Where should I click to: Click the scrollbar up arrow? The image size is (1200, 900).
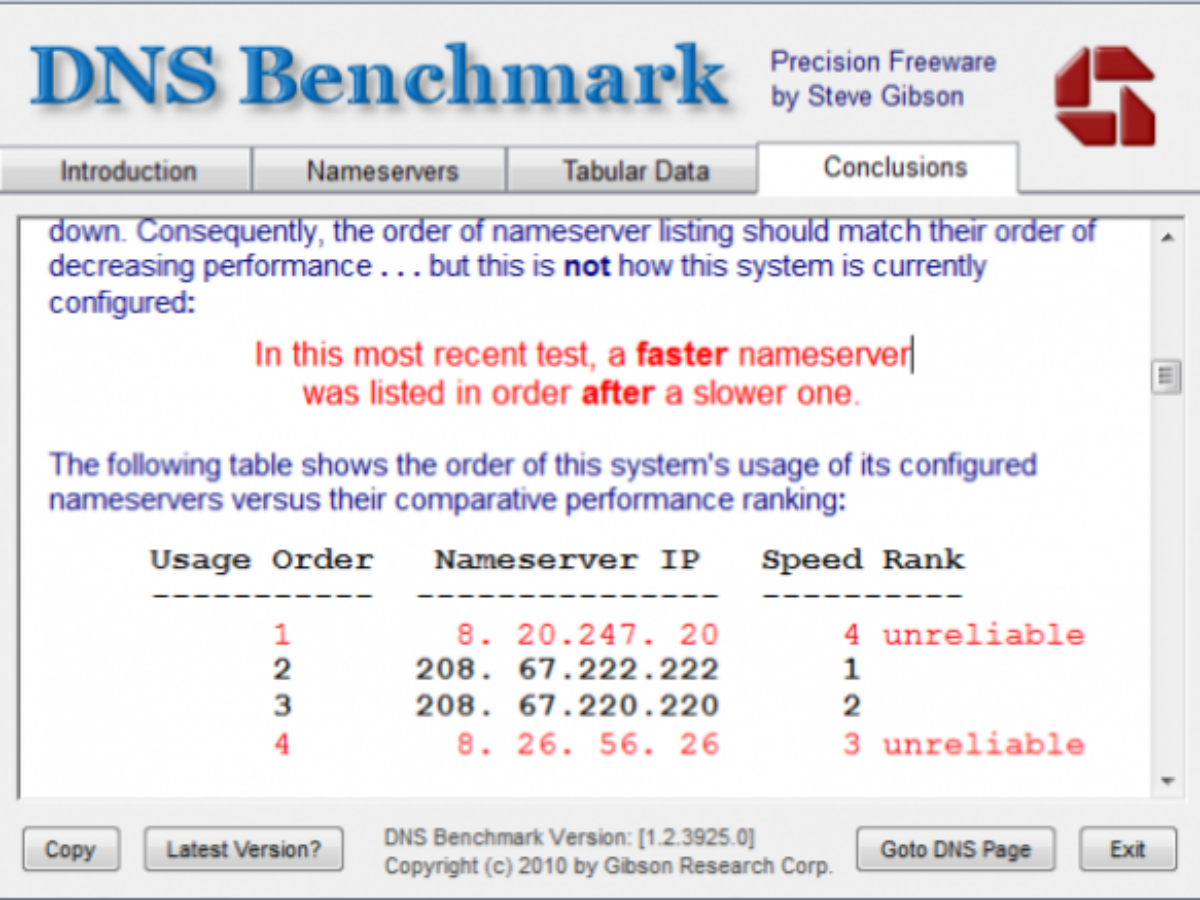coord(1166,237)
